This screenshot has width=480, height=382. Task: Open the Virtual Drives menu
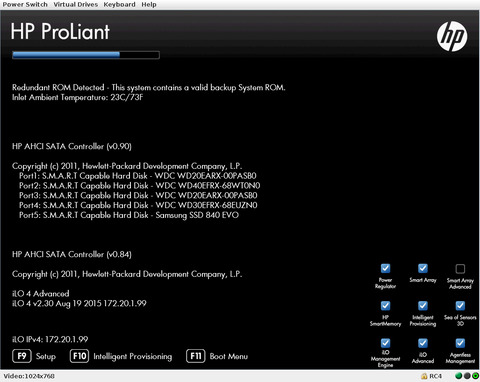click(x=76, y=5)
